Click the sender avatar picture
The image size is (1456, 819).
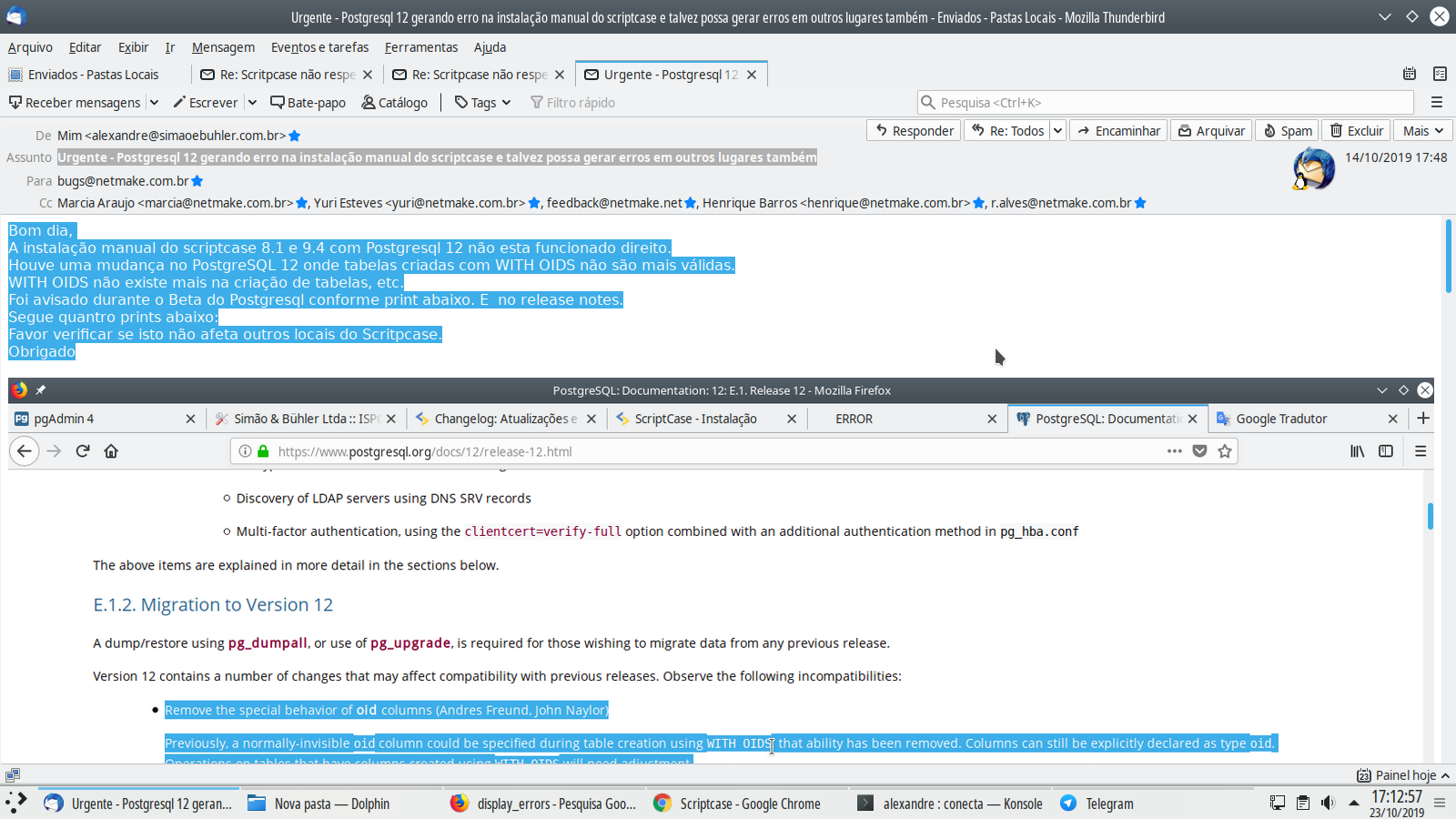1313,168
